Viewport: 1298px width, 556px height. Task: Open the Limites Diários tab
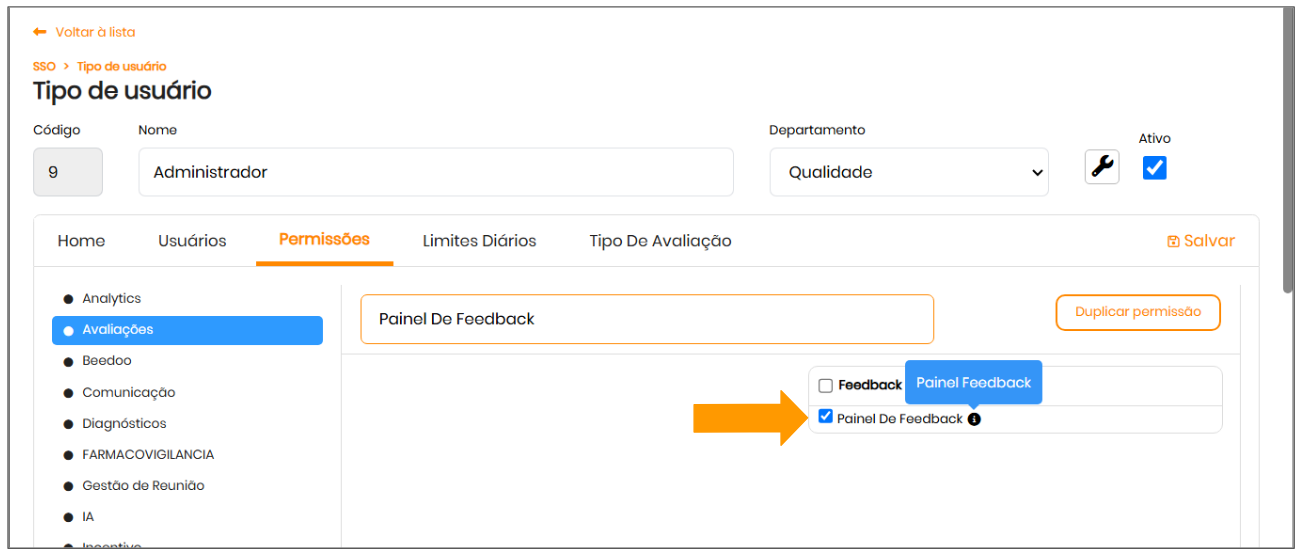pyautogui.click(x=479, y=241)
